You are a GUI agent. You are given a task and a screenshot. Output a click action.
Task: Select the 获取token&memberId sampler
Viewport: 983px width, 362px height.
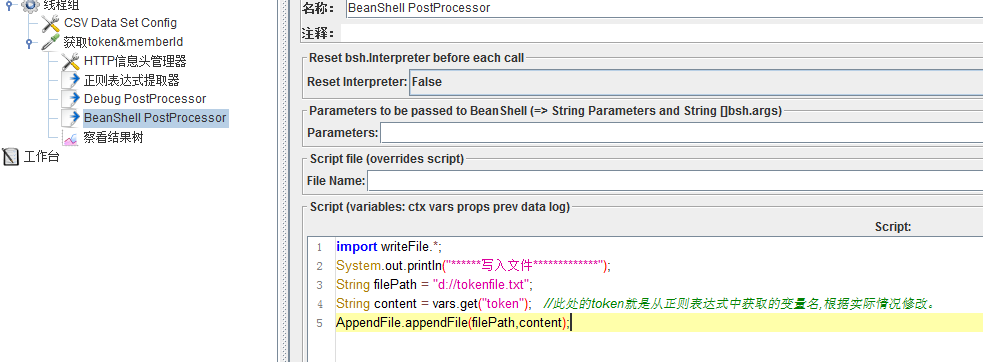pos(124,42)
